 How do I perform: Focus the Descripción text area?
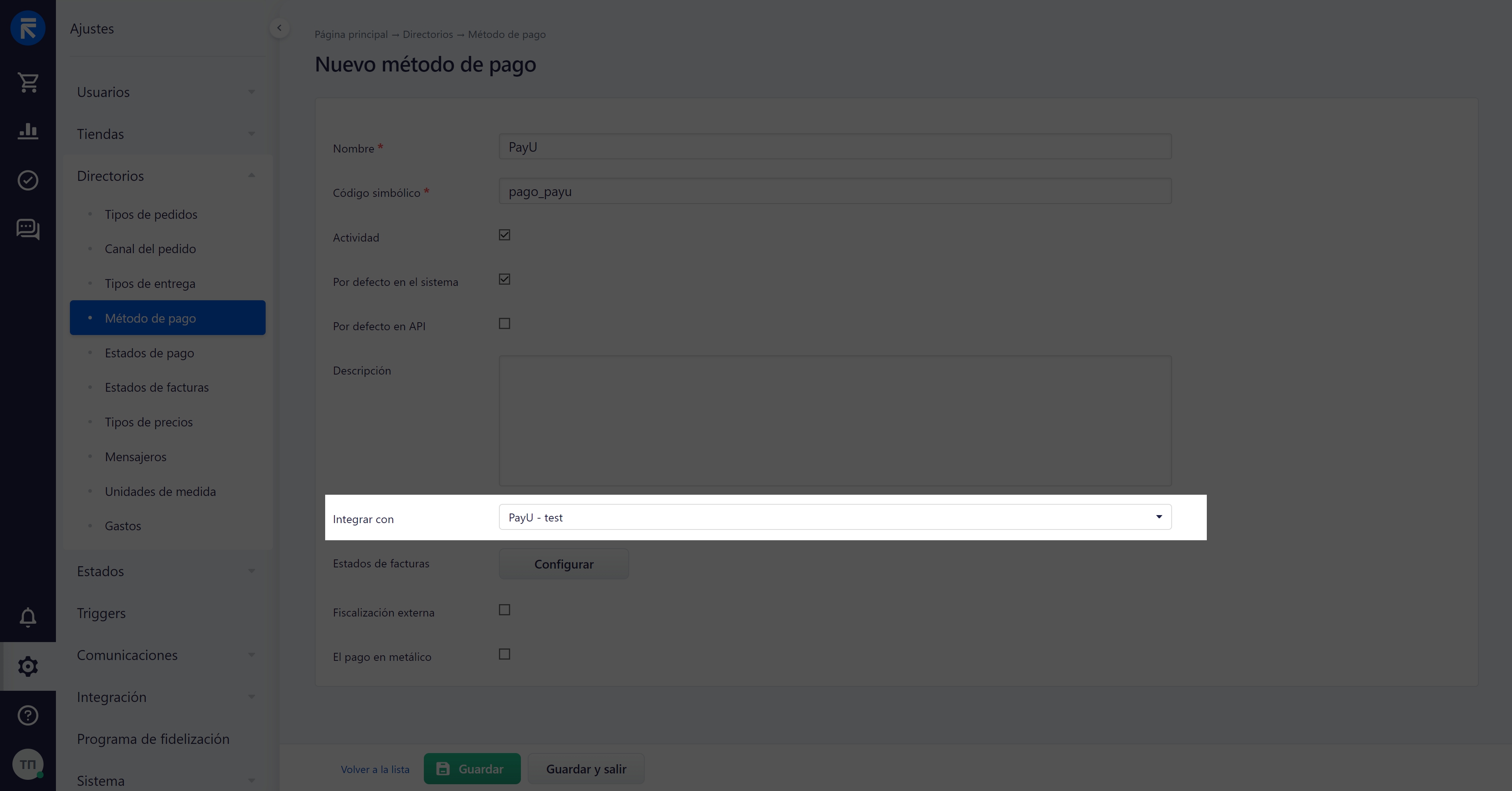[834, 421]
